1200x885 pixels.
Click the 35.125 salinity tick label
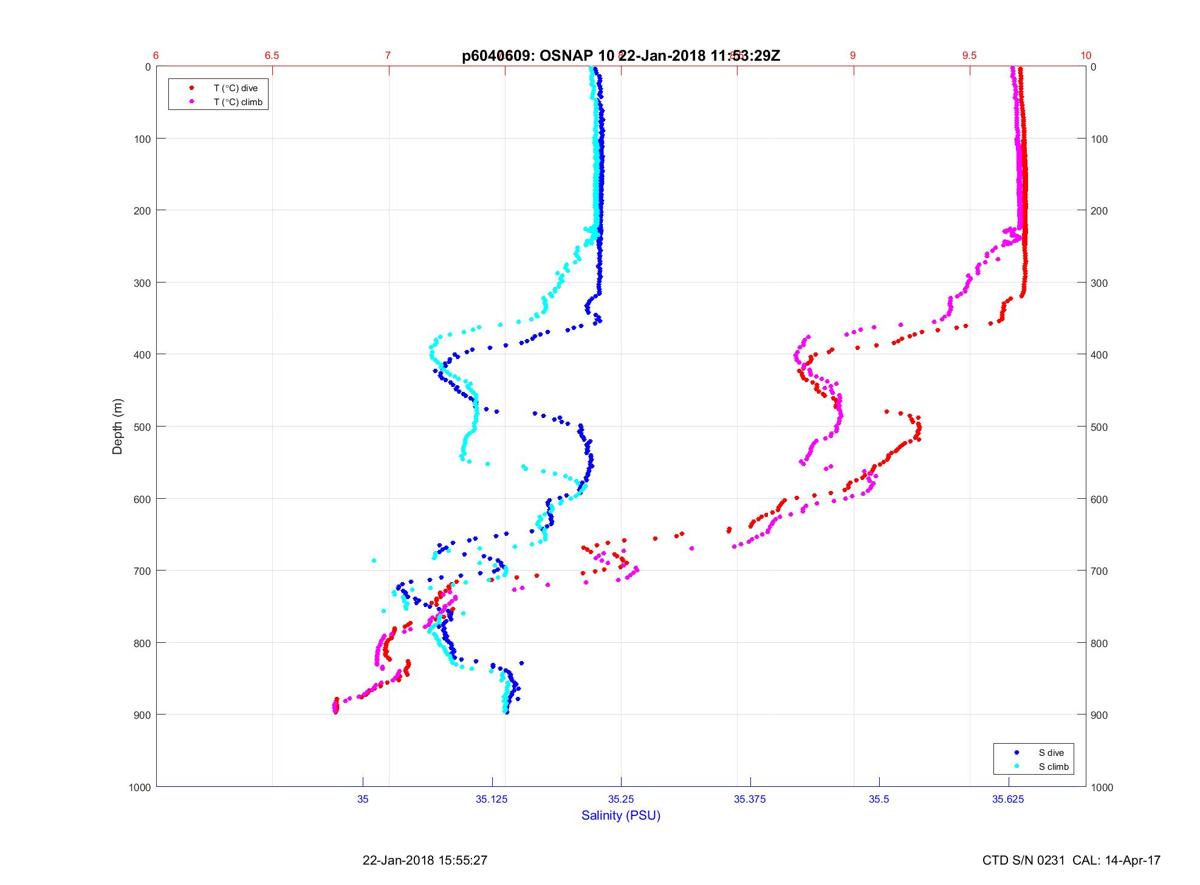[492, 799]
